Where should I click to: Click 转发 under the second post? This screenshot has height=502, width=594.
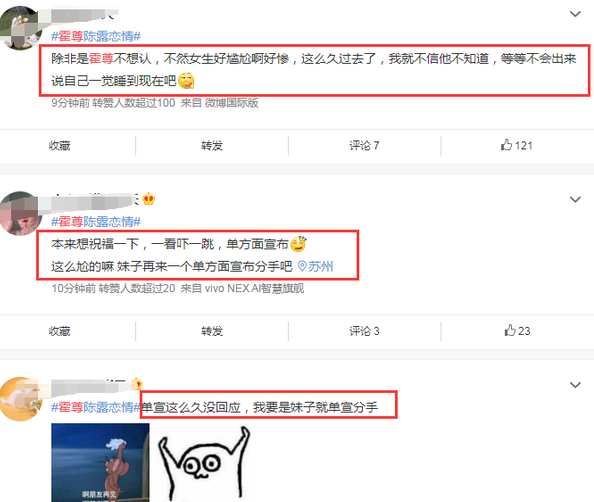coord(212,331)
